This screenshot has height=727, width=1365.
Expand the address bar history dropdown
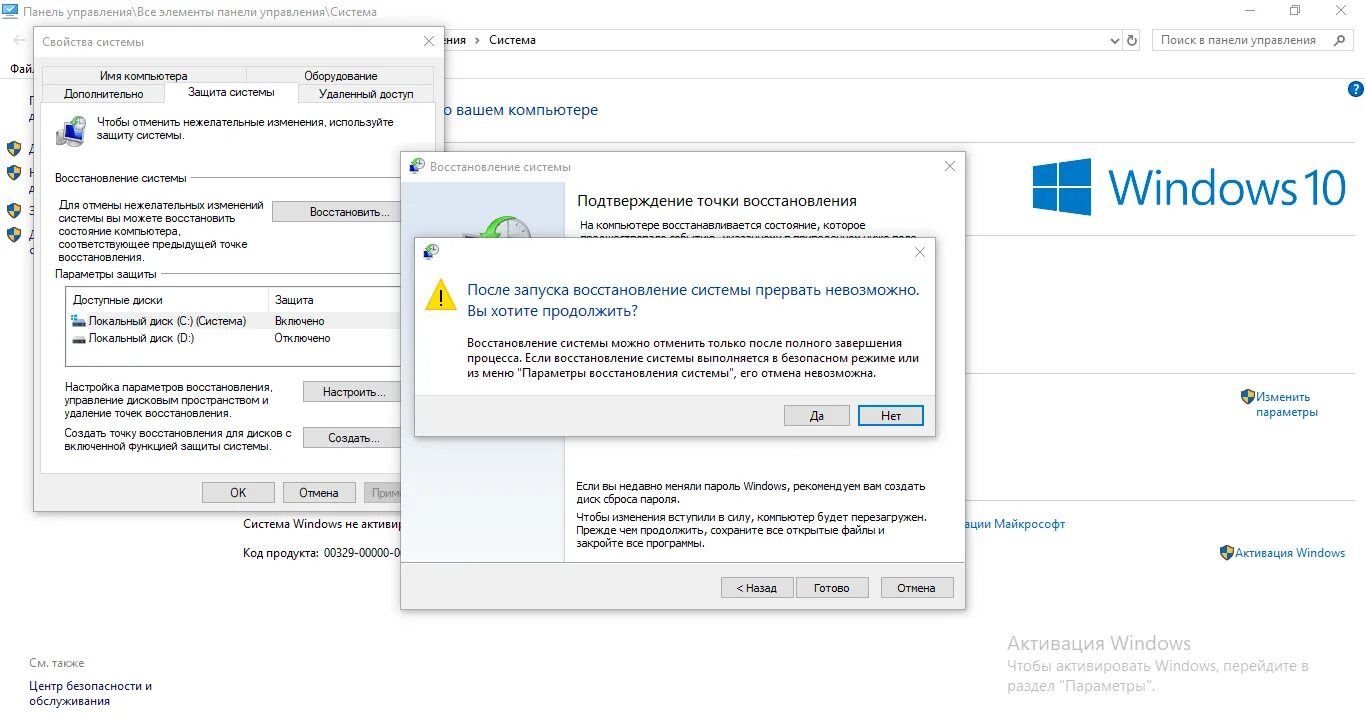point(1115,41)
